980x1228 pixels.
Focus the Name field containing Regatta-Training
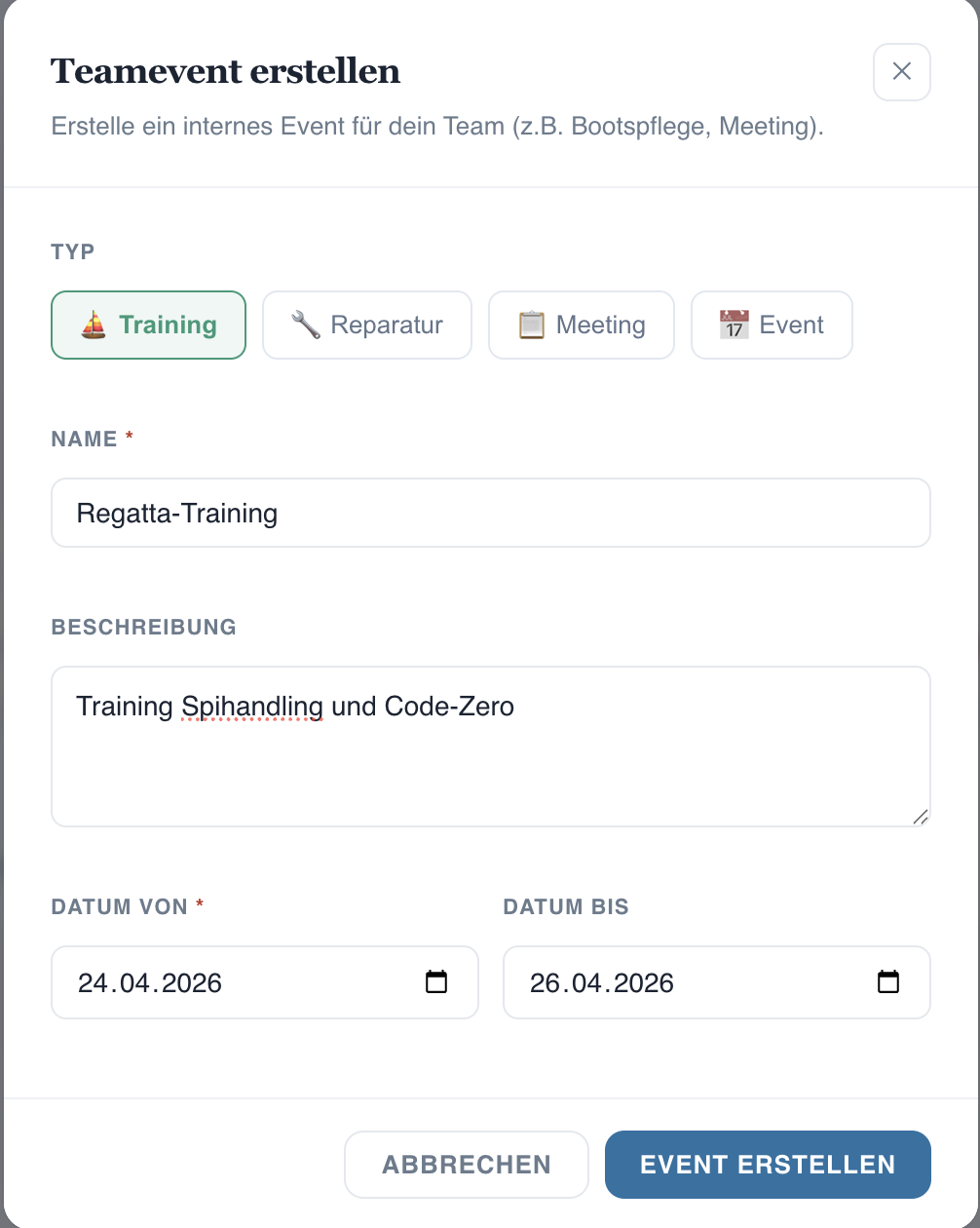point(490,513)
